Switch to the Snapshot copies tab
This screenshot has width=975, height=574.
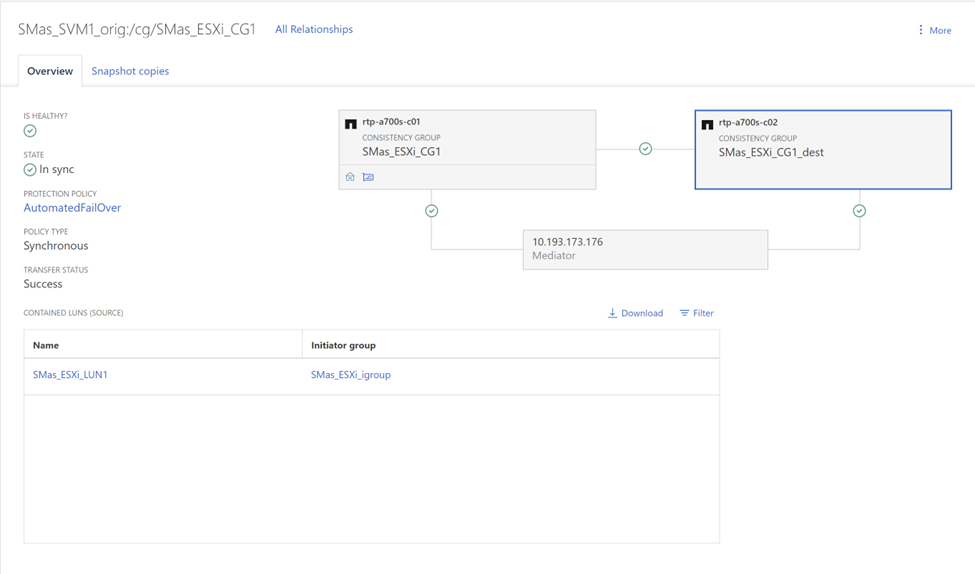point(130,71)
